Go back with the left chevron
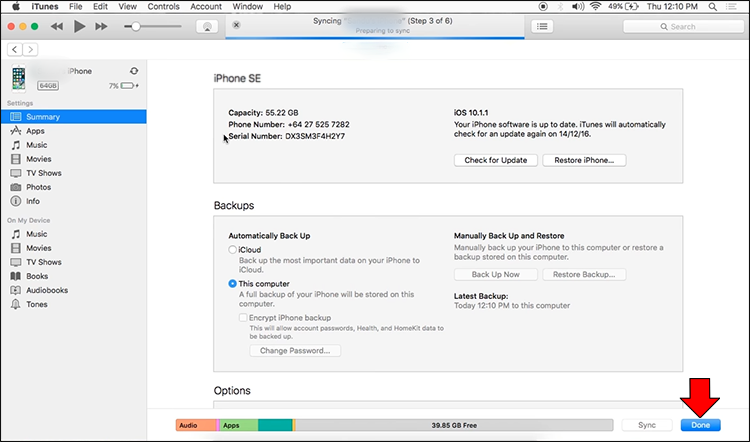Viewport: 750px width, 442px height. pyautogui.click(x=15, y=49)
